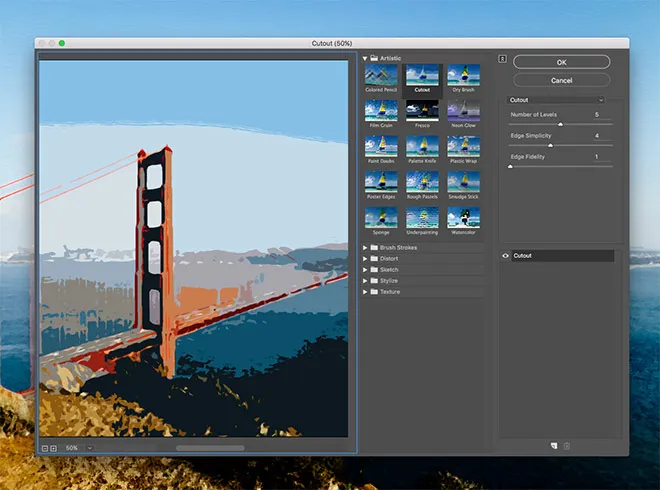Zoom out with the minus button
The width and height of the screenshot is (660, 490).
pos(45,448)
